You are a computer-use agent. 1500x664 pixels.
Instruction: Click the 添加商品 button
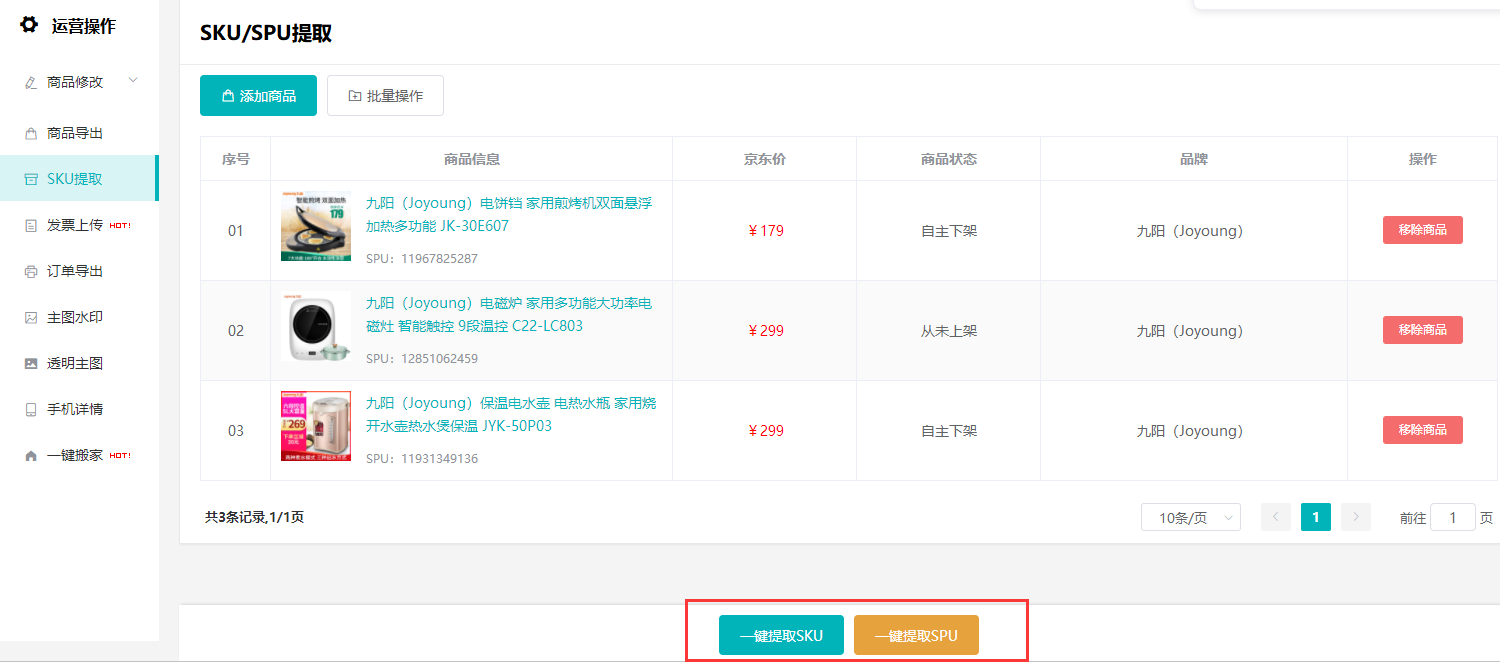coord(258,96)
